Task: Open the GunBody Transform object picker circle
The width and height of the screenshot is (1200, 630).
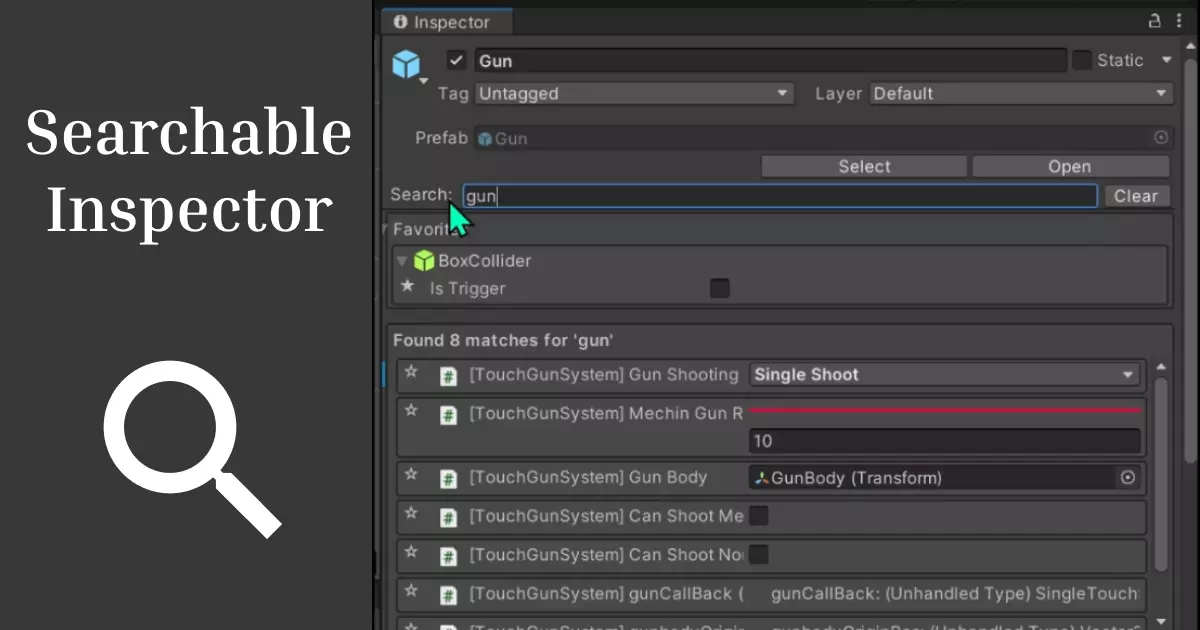Action: pyautogui.click(x=1128, y=477)
